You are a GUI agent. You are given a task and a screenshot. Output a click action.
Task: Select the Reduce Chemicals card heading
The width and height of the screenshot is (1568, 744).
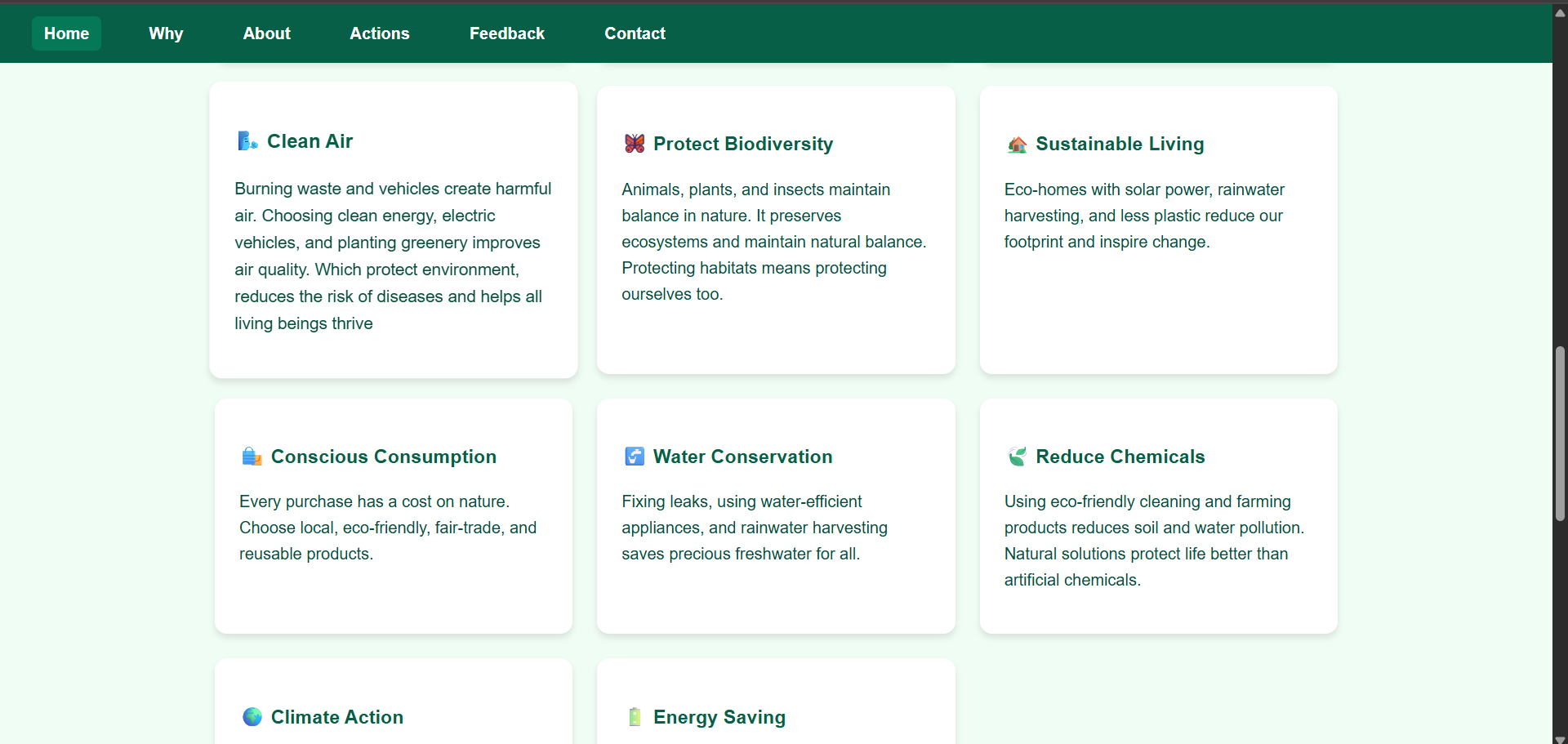[x=1120, y=457]
